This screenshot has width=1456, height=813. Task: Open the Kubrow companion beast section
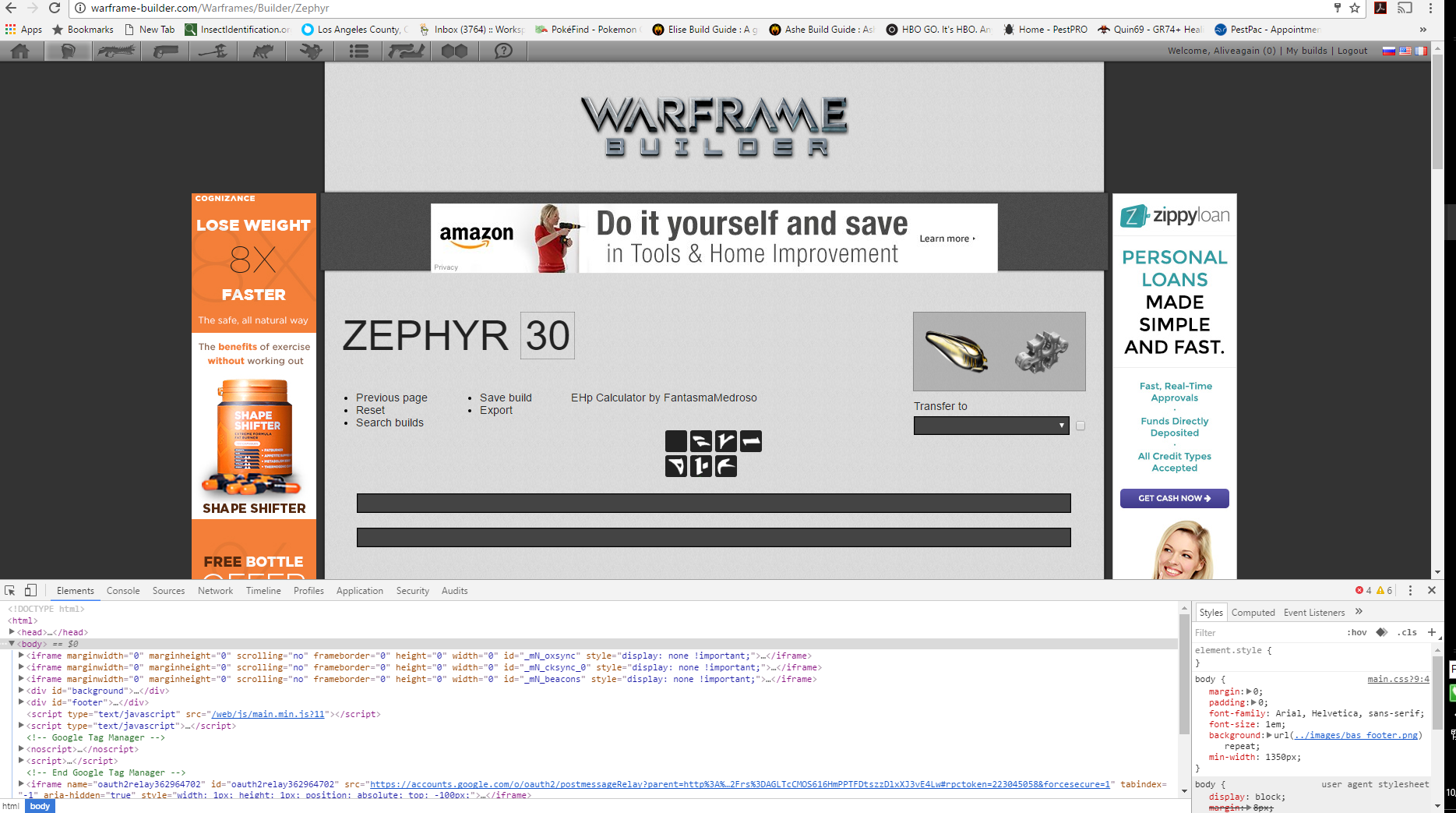point(262,51)
